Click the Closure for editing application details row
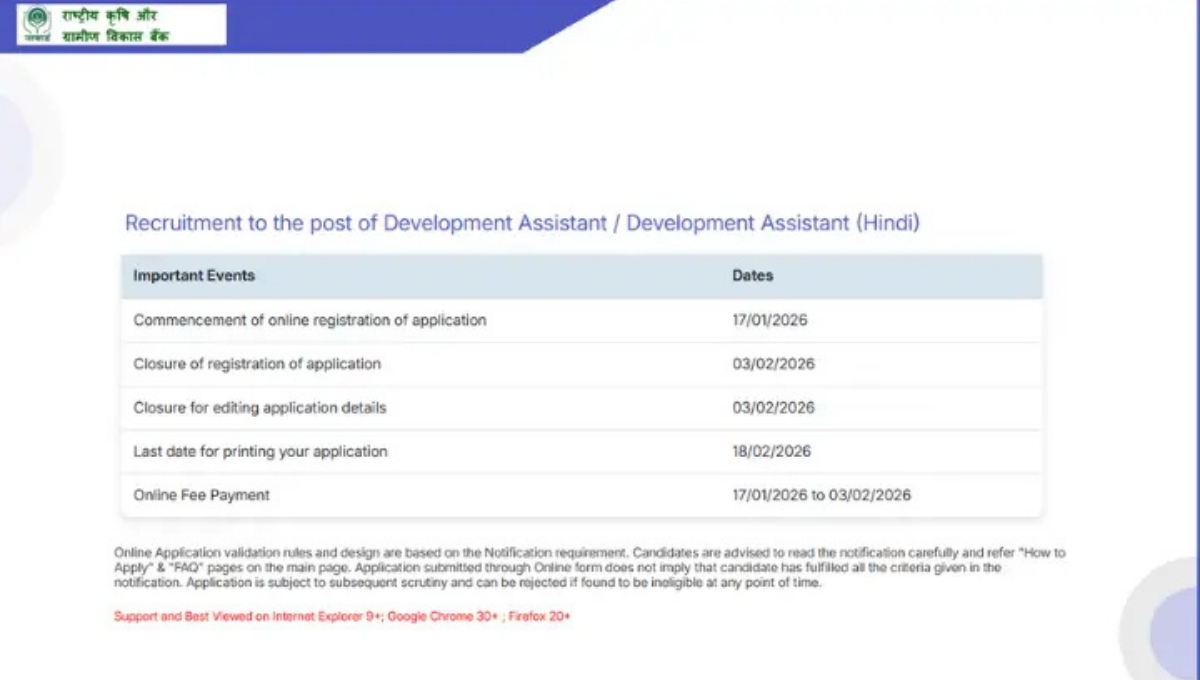1200x680 pixels. click(262, 407)
